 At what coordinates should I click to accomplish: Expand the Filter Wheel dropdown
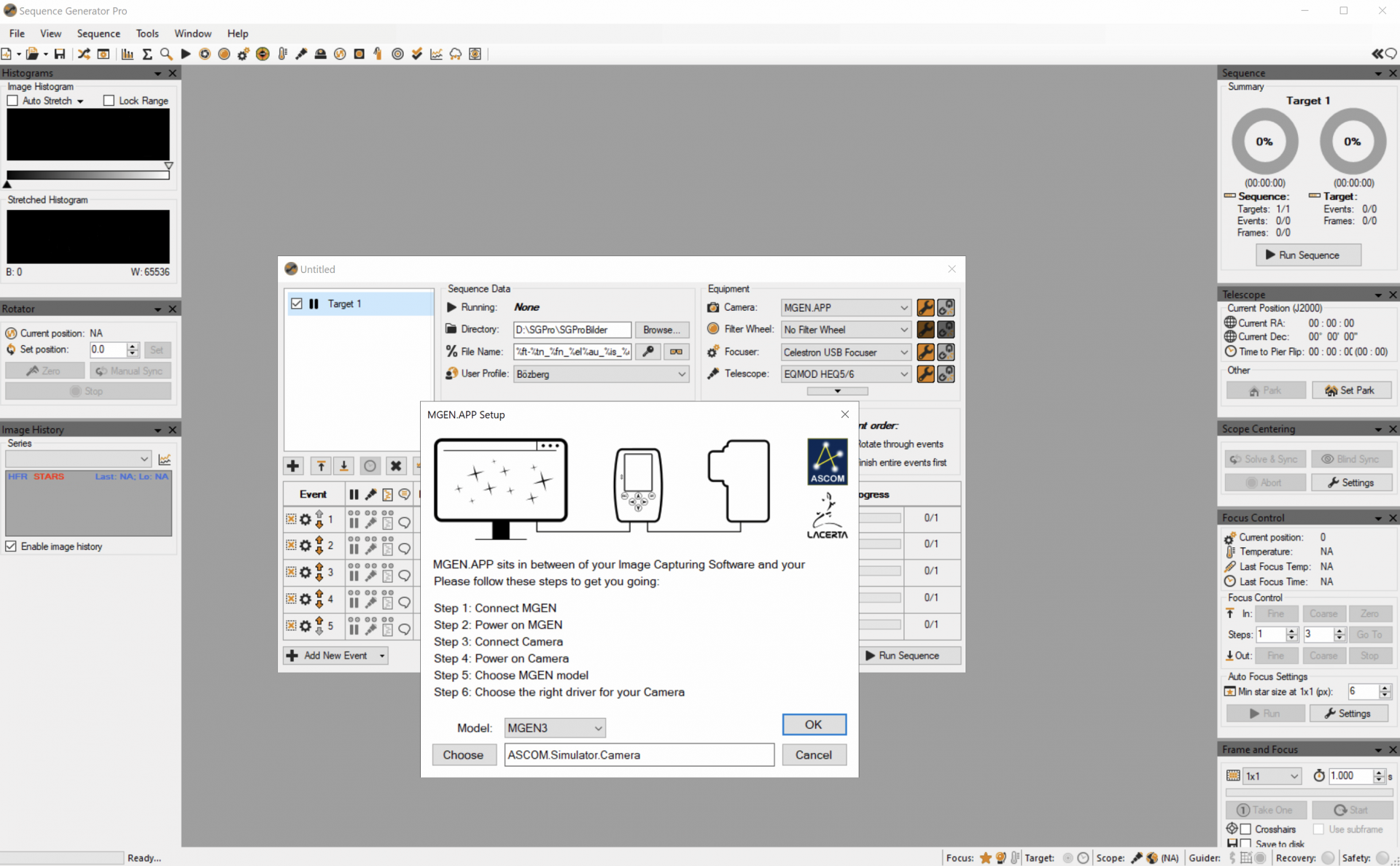click(x=846, y=330)
